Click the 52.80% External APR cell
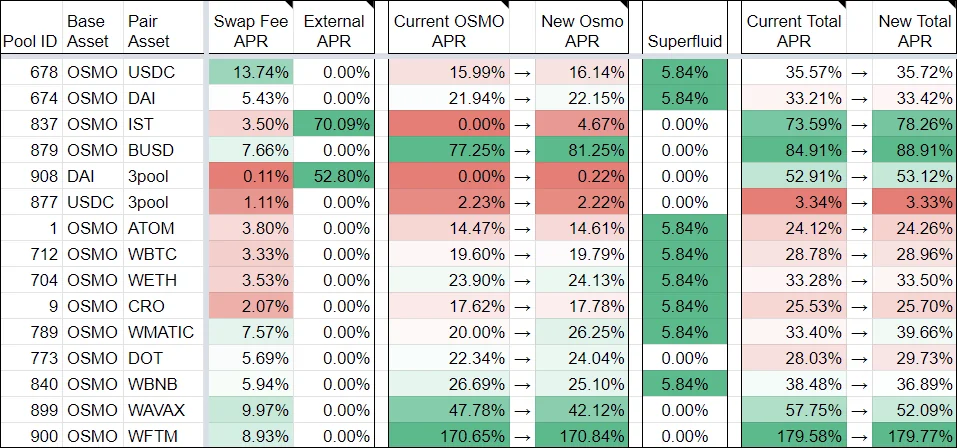This screenshot has height=448, width=957. pos(334,176)
